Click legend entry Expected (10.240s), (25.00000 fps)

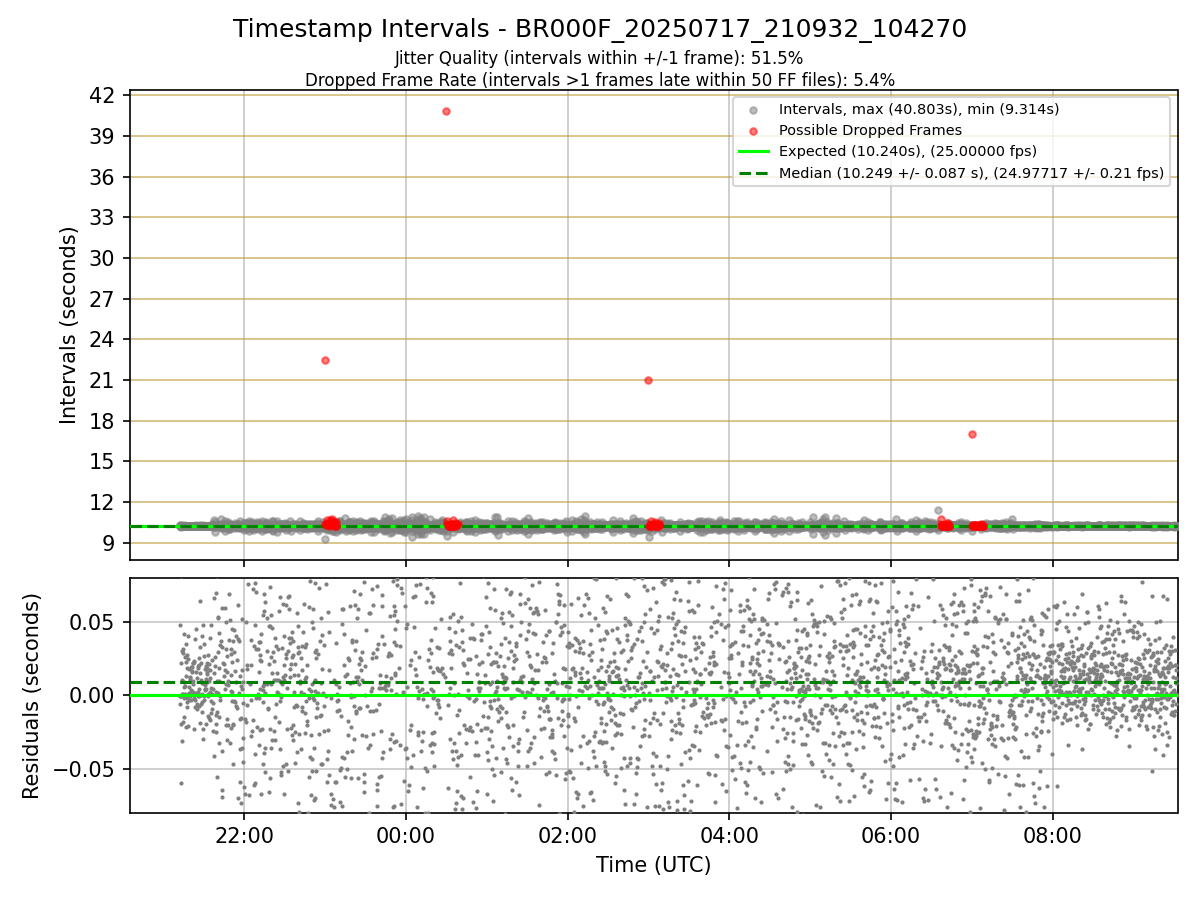[x=908, y=151]
